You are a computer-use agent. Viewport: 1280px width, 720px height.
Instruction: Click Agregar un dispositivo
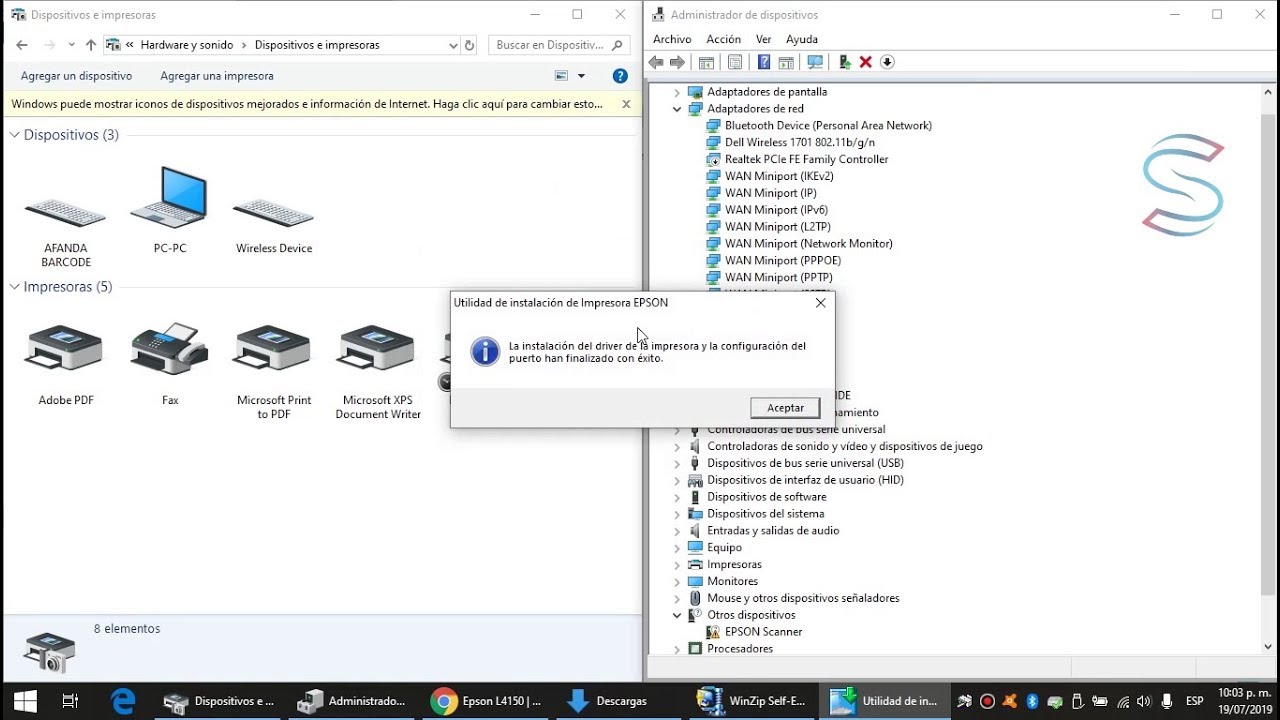click(76, 76)
